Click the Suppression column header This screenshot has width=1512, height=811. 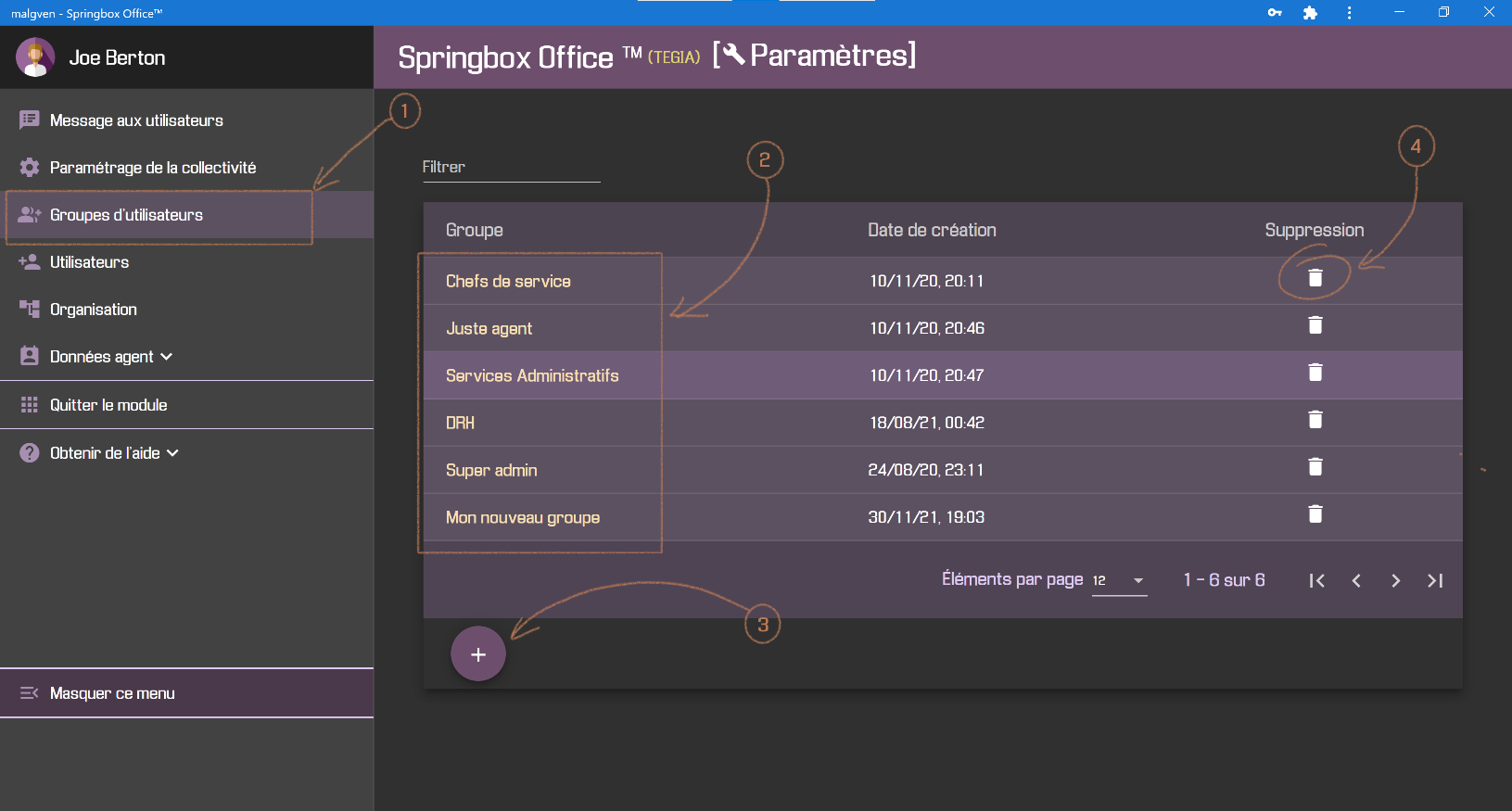click(x=1315, y=230)
